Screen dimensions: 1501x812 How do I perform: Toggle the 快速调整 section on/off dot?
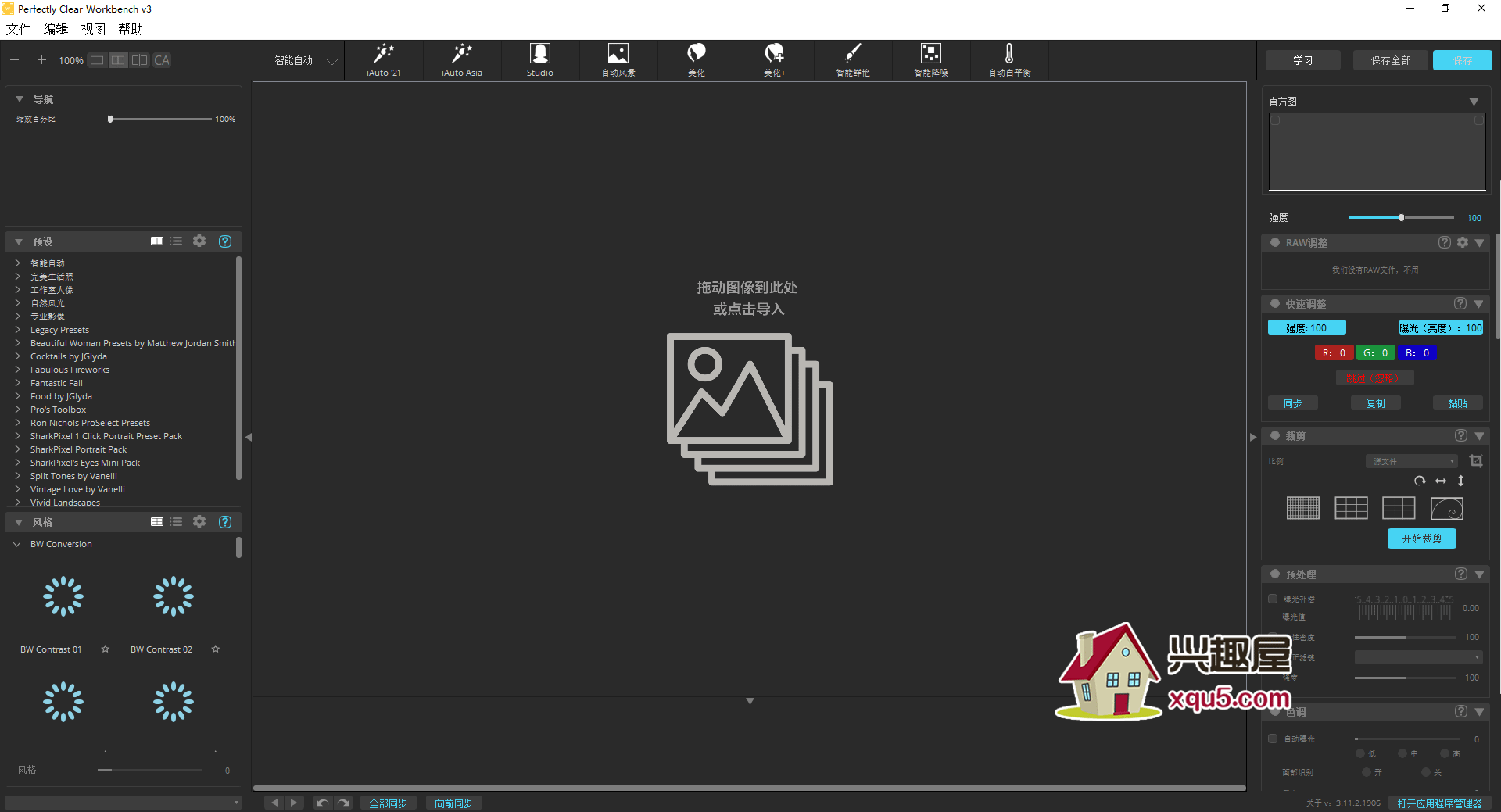point(1275,303)
